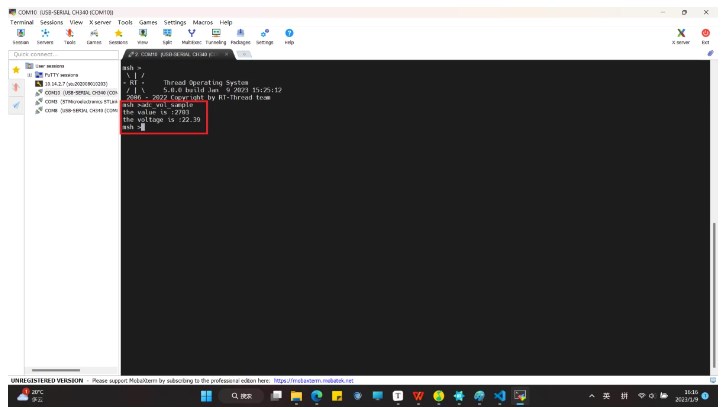Click the Tools icon in the toolbar
The width and height of the screenshot is (726, 409).
click(x=69, y=36)
